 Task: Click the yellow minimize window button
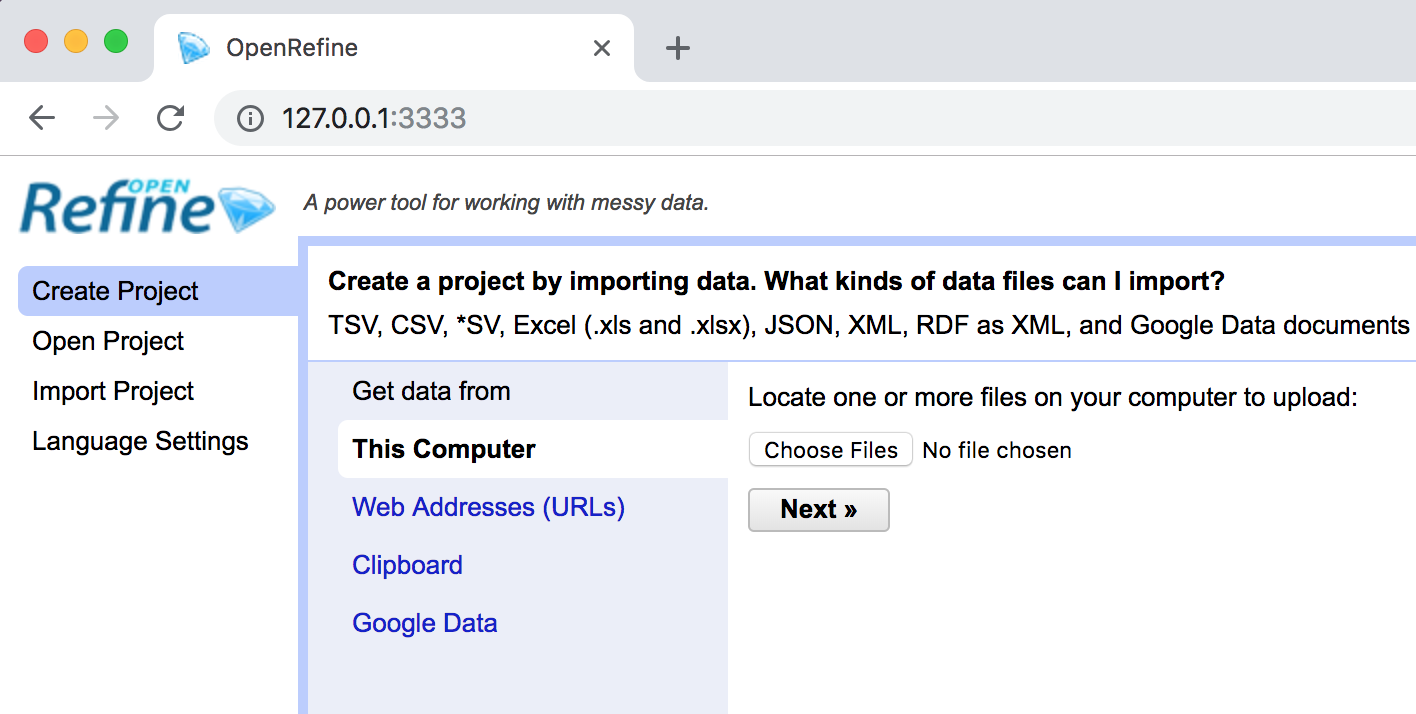(x=76, y=41)
